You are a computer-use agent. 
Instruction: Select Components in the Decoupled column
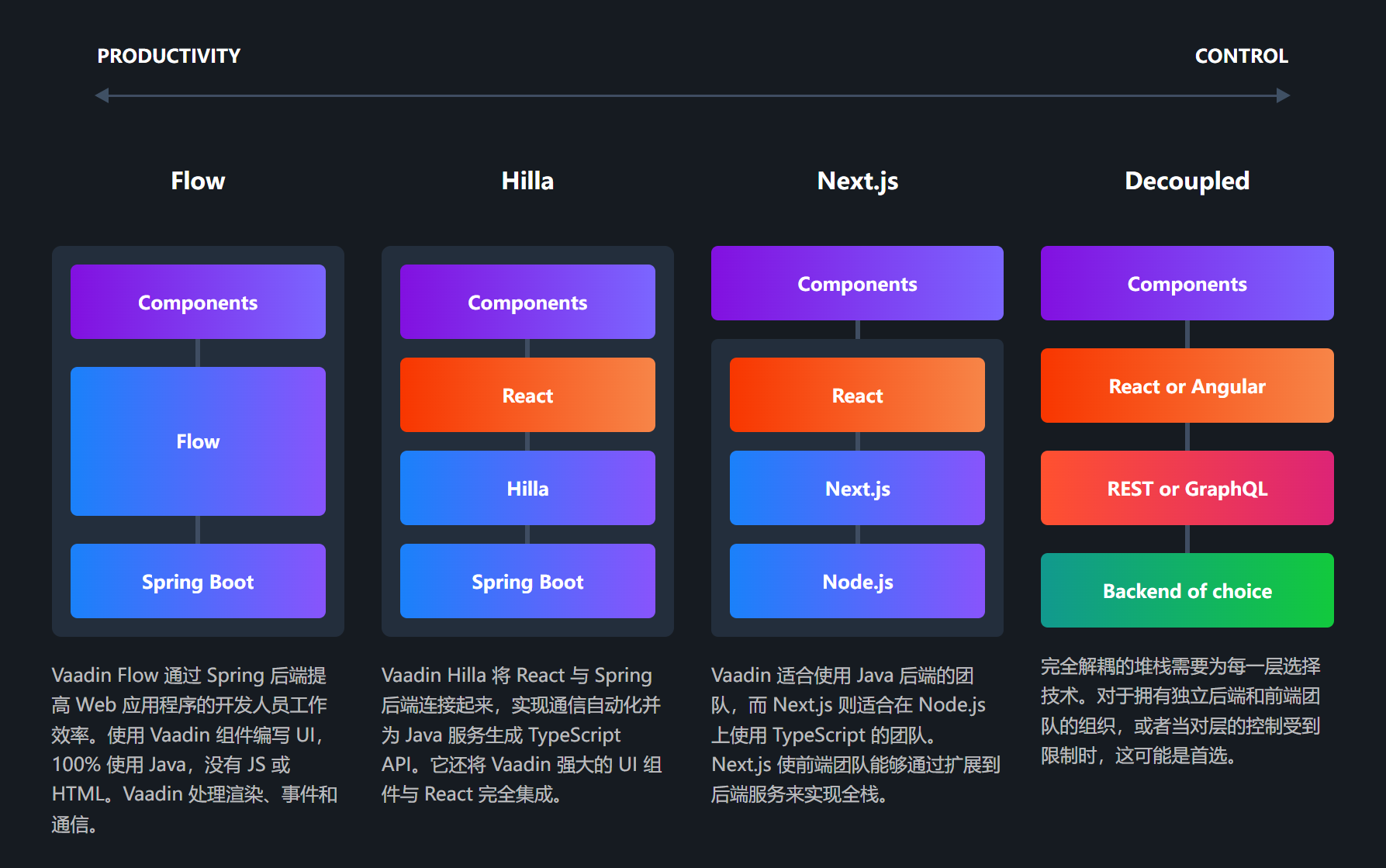pos(1186,283)
